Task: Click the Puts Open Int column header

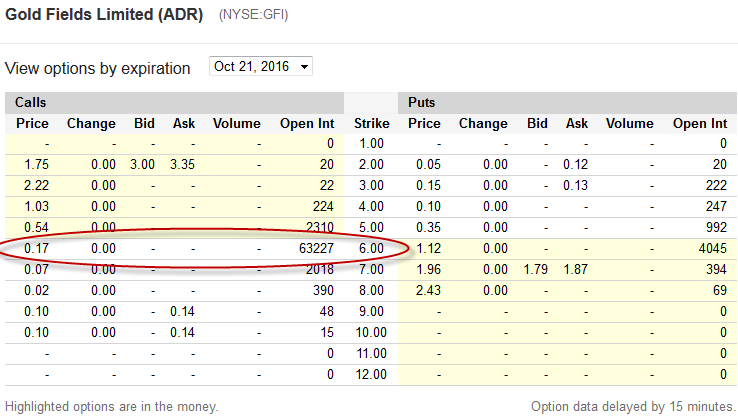Action: [700, 123]
